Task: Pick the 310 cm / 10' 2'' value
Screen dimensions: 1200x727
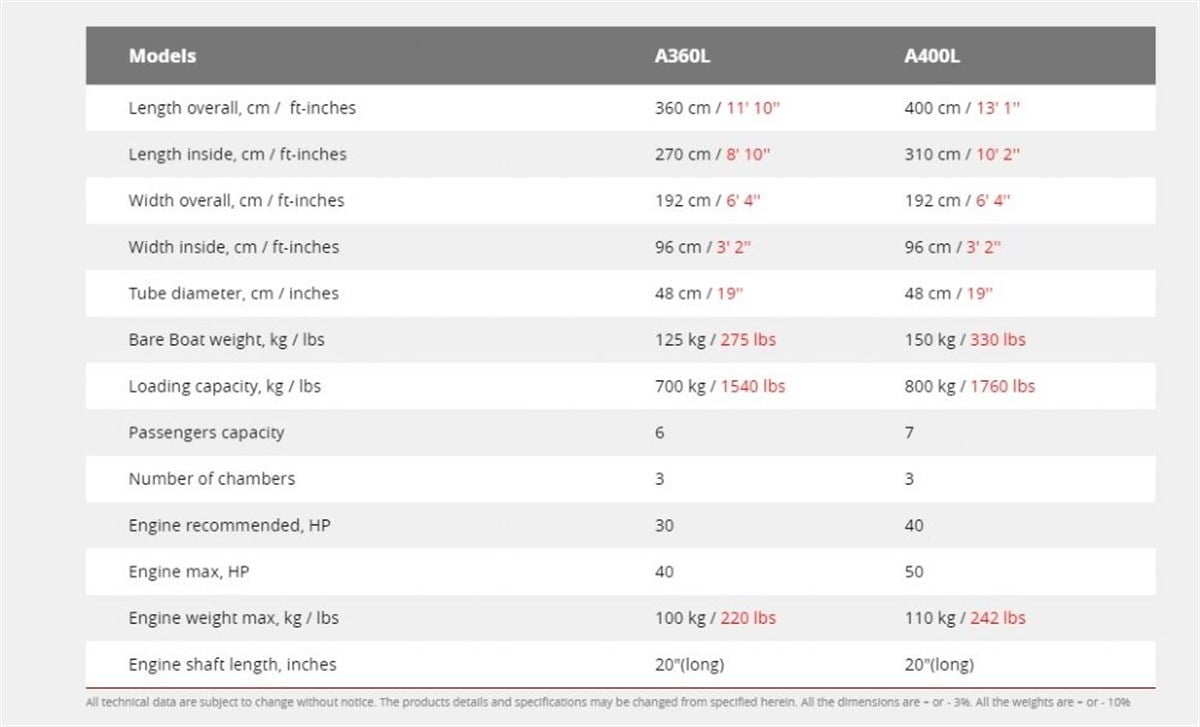Action: [962, 154]
